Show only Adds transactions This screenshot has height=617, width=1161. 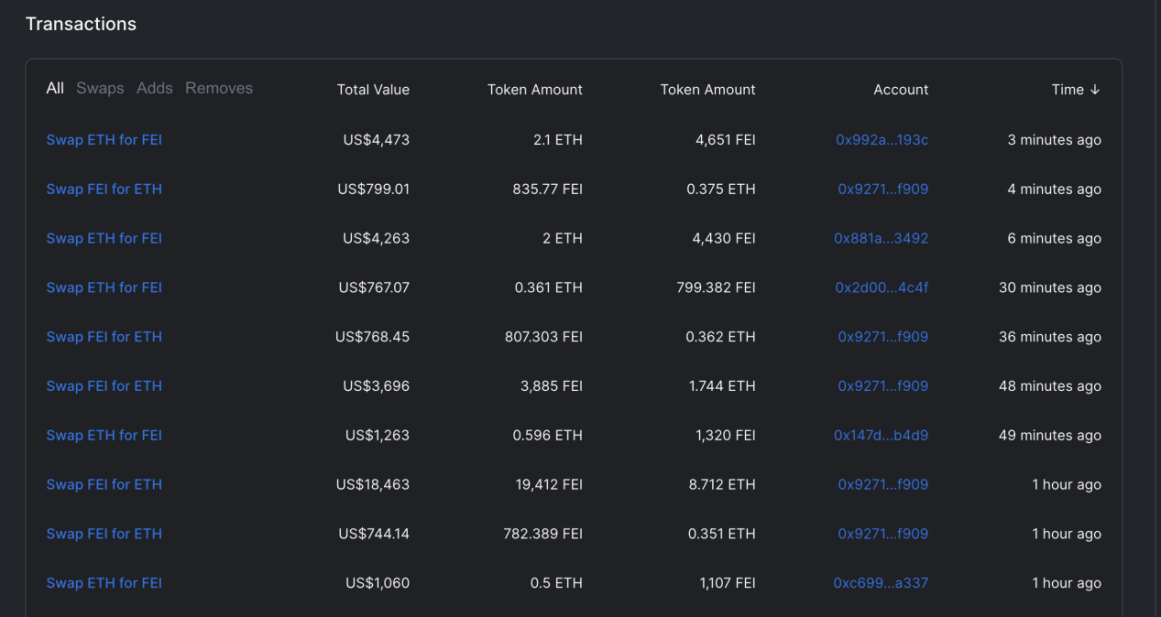click(154, 88)
